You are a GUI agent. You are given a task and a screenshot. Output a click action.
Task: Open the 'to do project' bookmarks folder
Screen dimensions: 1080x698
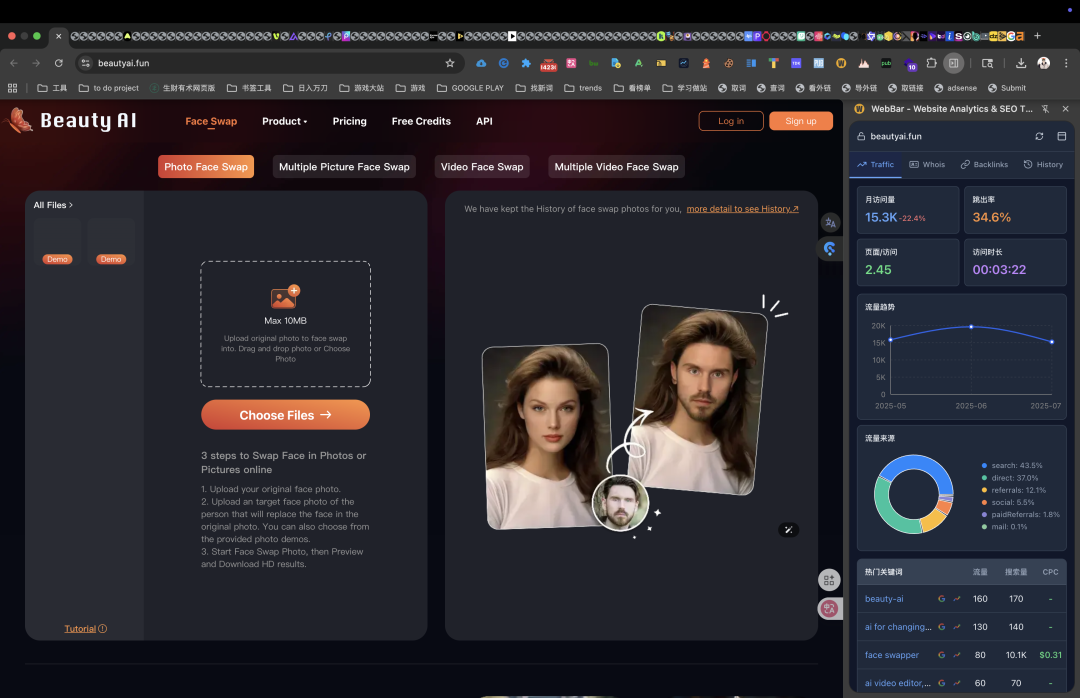pyautogui.click(x=109, y=88)
